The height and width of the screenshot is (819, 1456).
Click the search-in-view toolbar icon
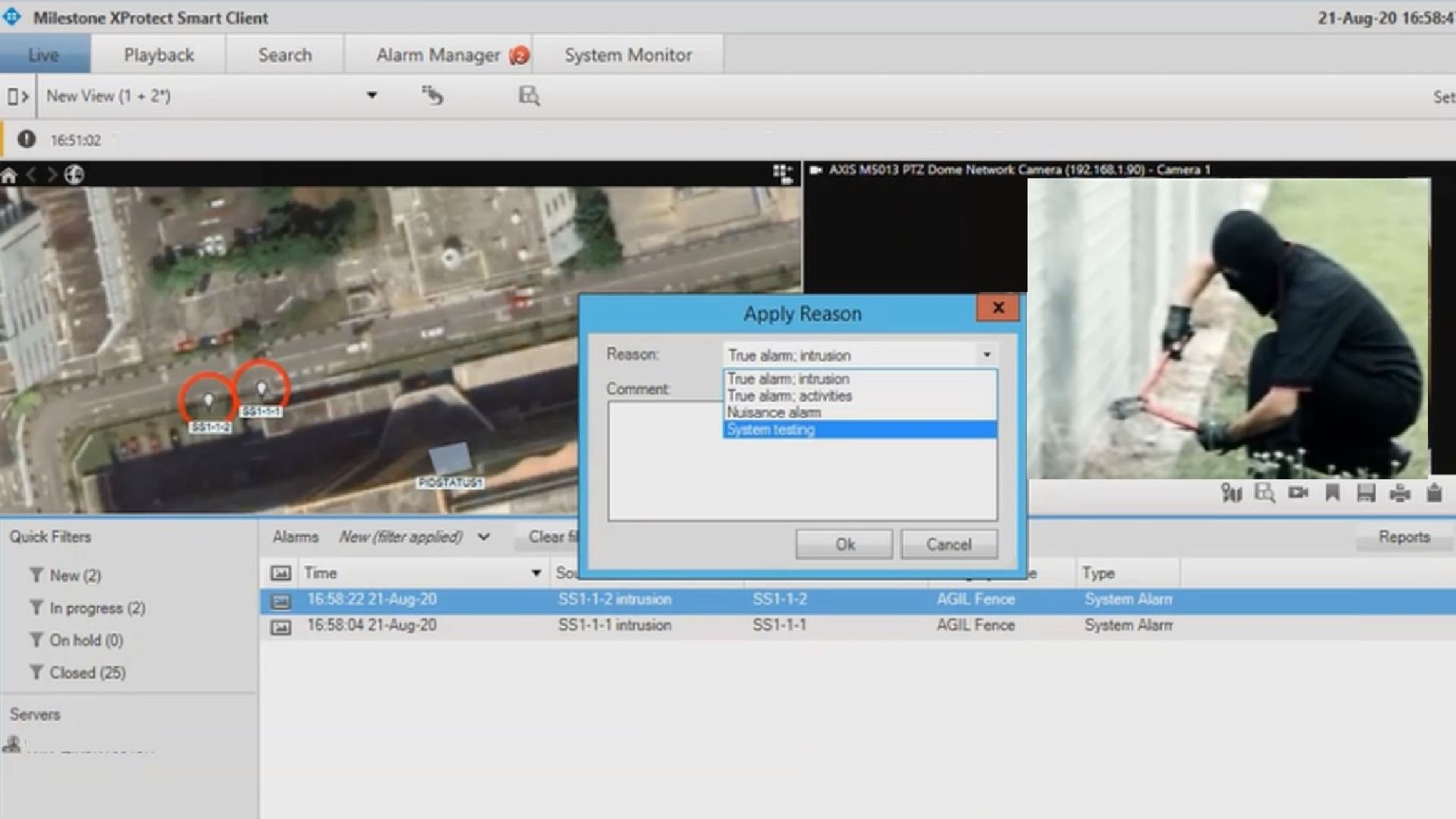529,96
